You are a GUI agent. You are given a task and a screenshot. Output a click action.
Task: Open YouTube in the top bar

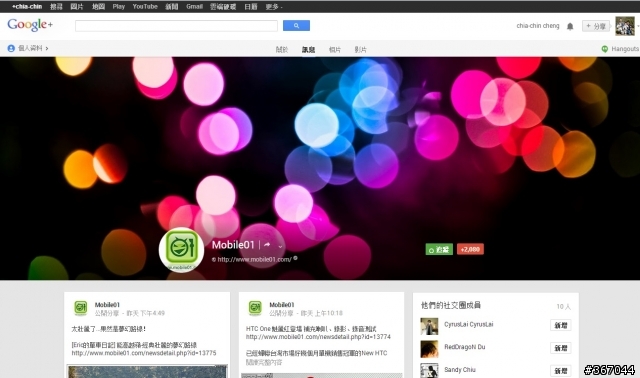[x=145, y=7]
